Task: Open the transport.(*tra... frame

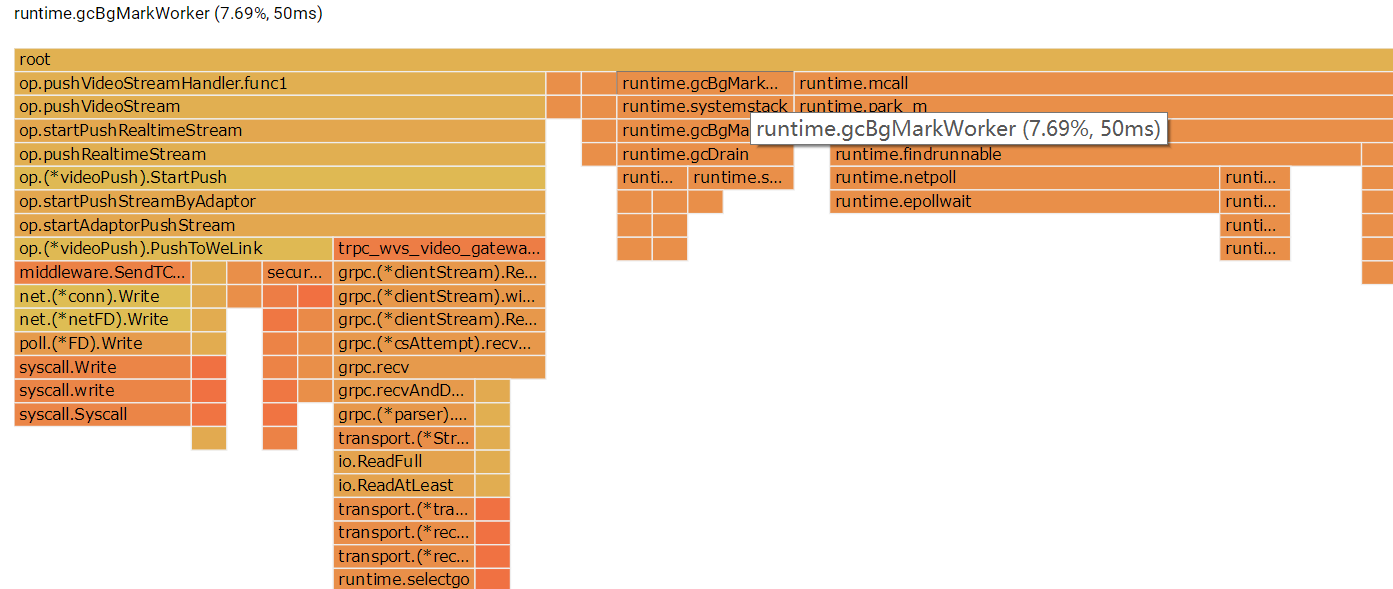Action: (x=404, y=510)
